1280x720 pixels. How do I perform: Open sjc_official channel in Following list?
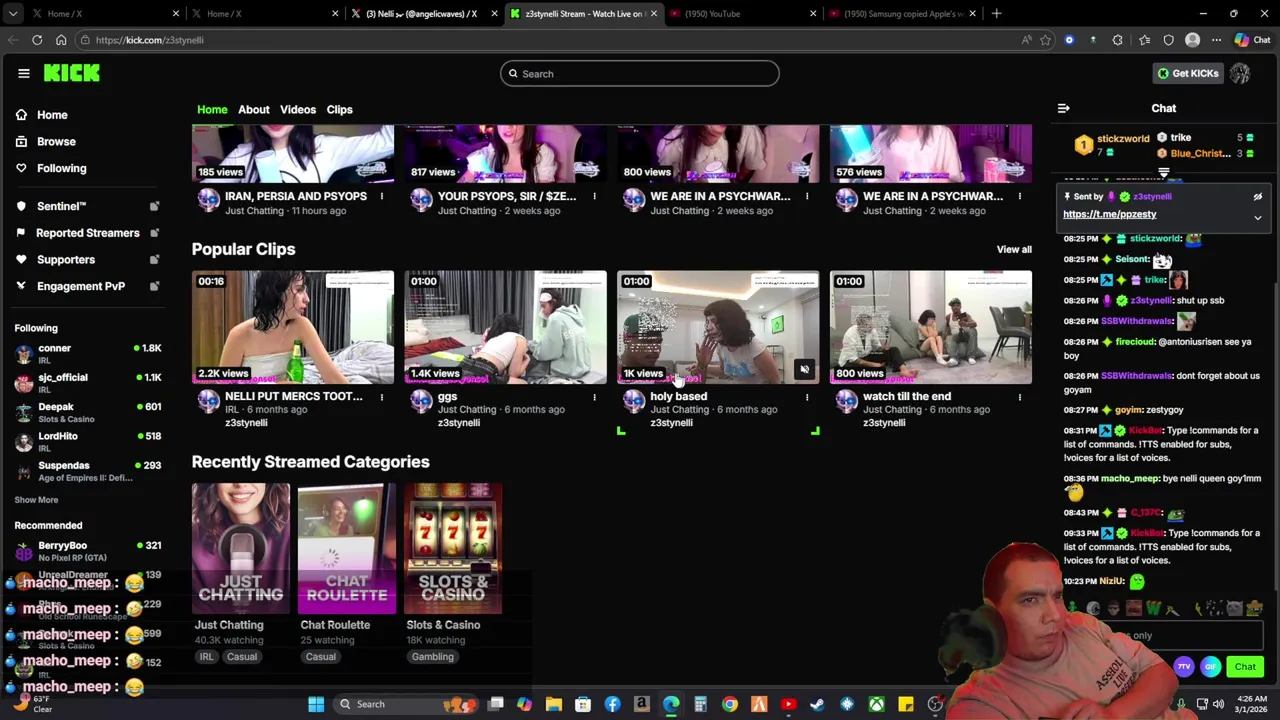click(x=87, y=383)
